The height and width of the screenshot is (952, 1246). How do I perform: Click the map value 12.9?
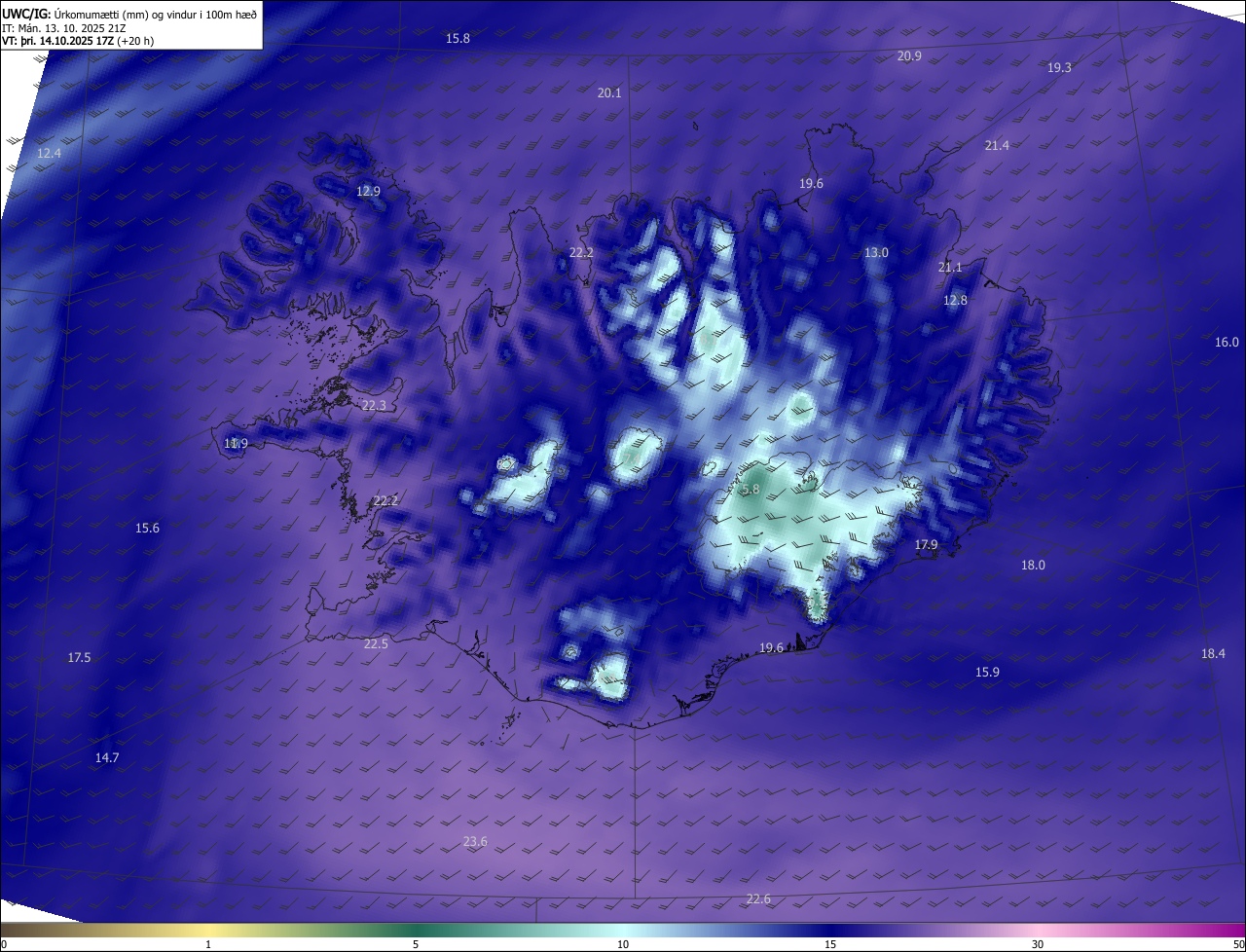point(368,191)
